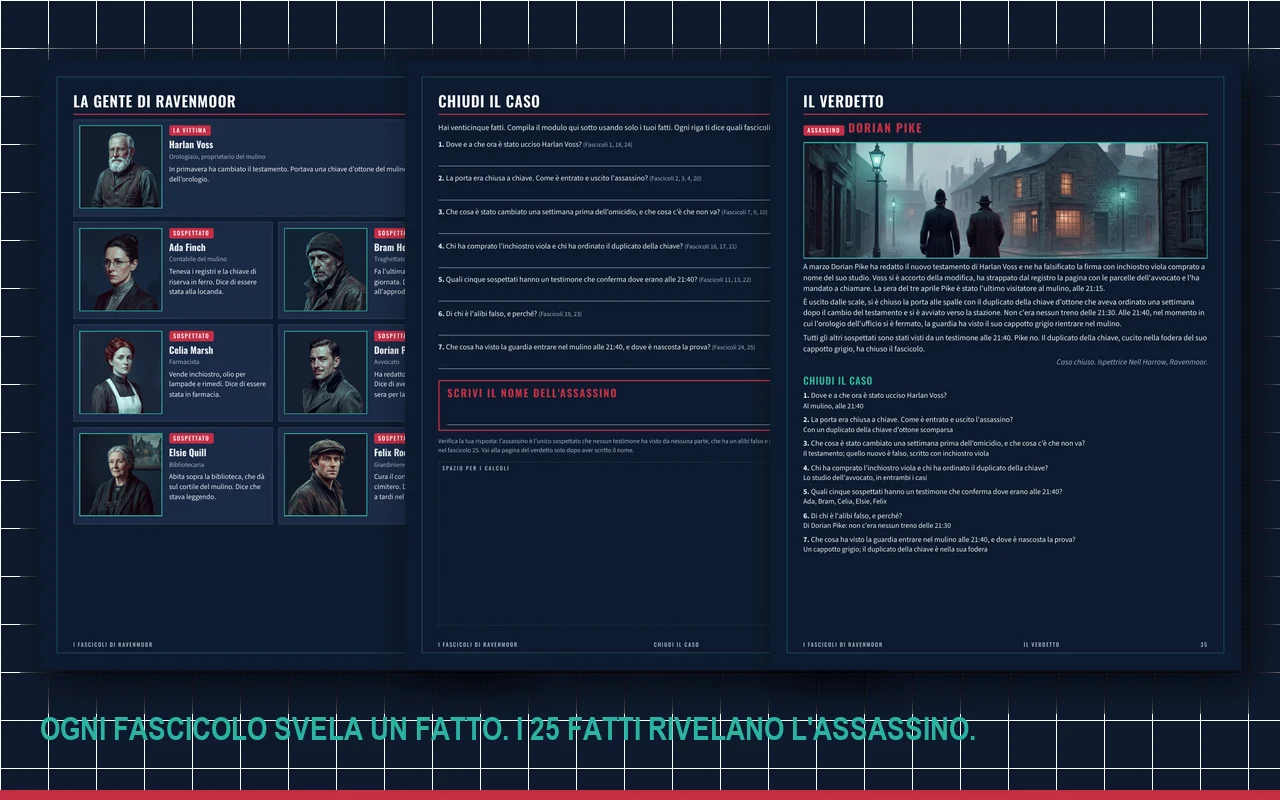Open Ada Finch's portrait
The image size is (1280, 800).
121,270
